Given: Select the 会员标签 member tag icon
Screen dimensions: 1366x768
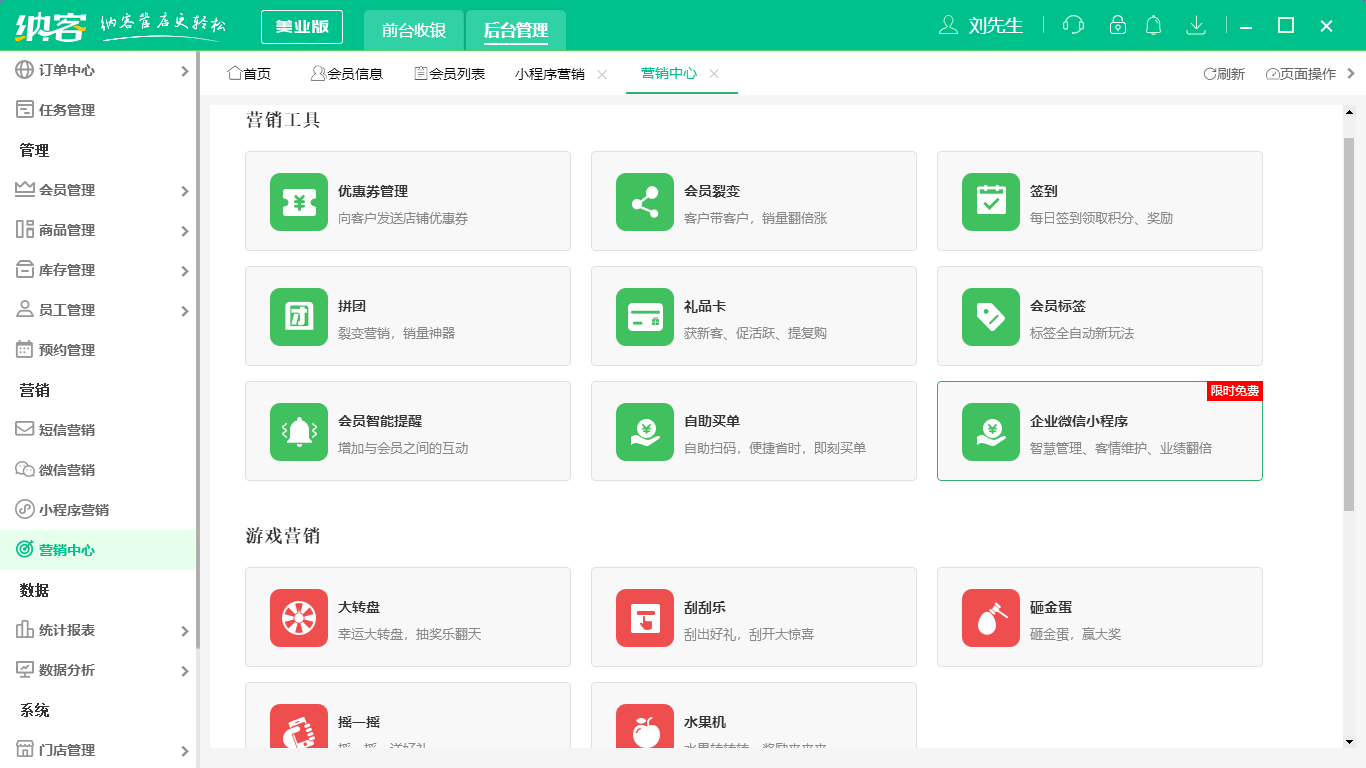Looking at the screenshot, I should click(x=990, y=316).
